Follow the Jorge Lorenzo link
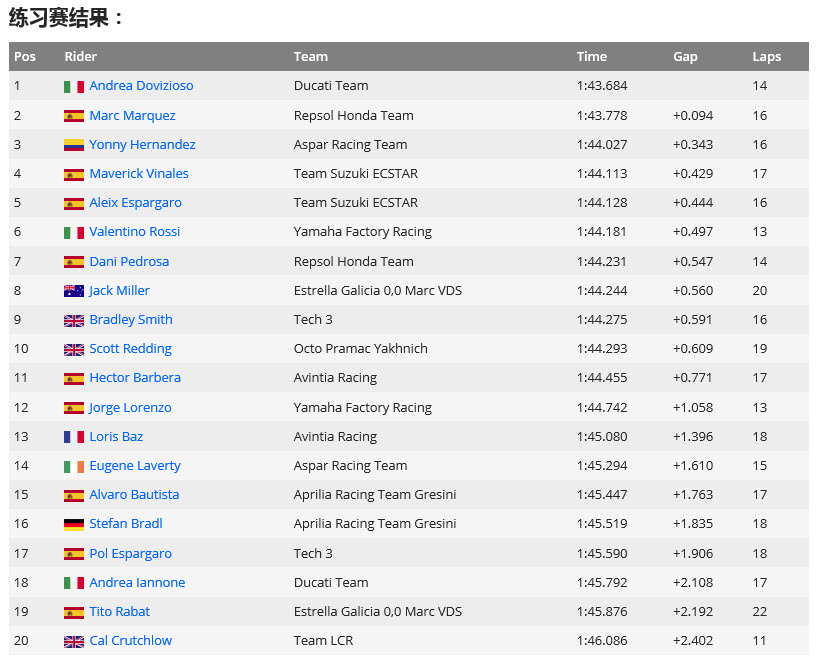This screenshot has width=817, height=662. 130,408
